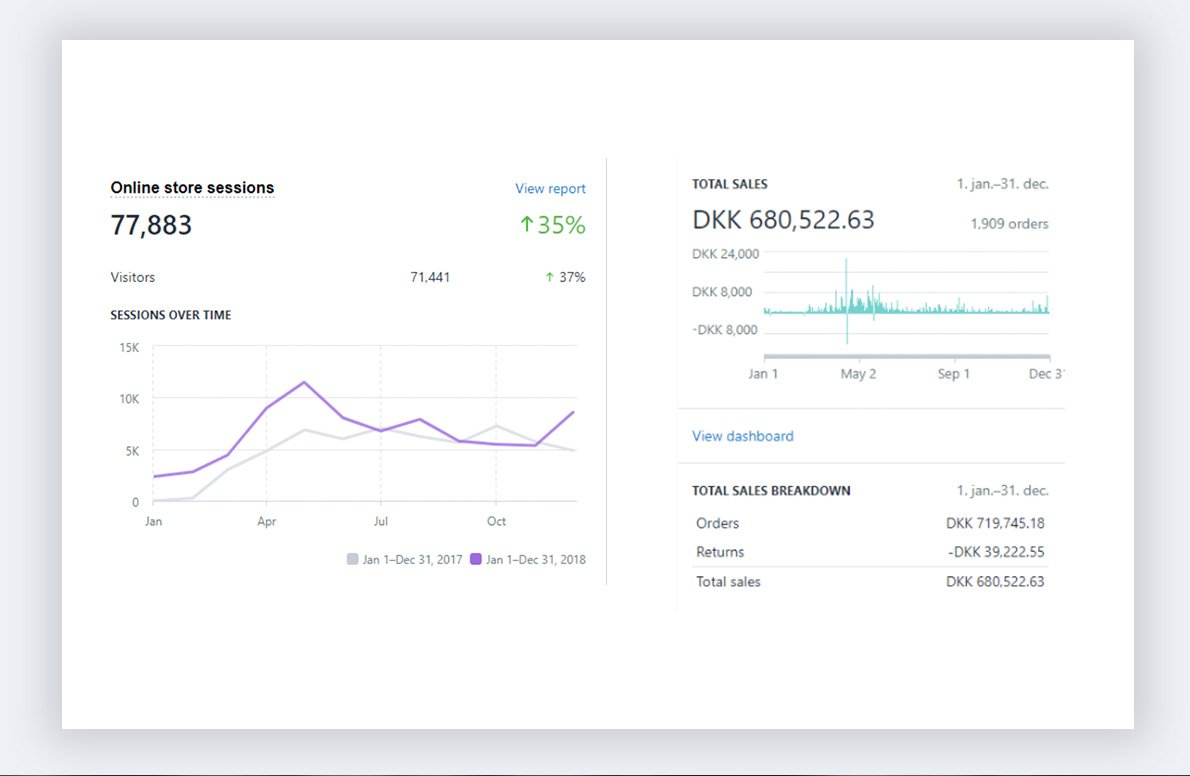The image size is (1190, 776).
Task: Click the May 2 axis label
Action: click(x=858, y=374)
